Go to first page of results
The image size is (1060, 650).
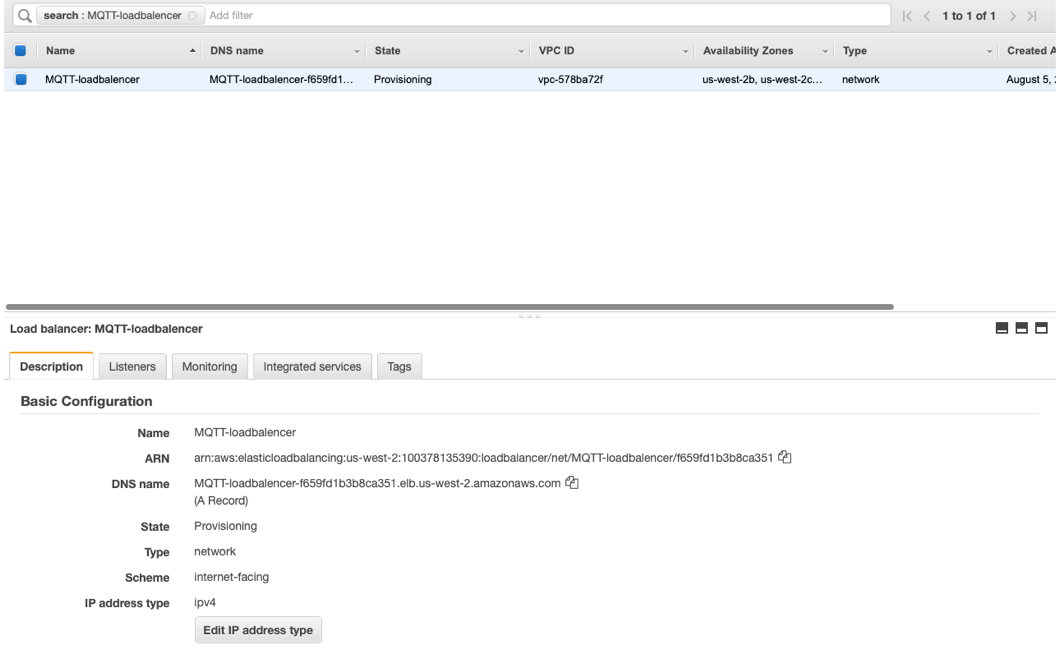click(x=907, y=16)
